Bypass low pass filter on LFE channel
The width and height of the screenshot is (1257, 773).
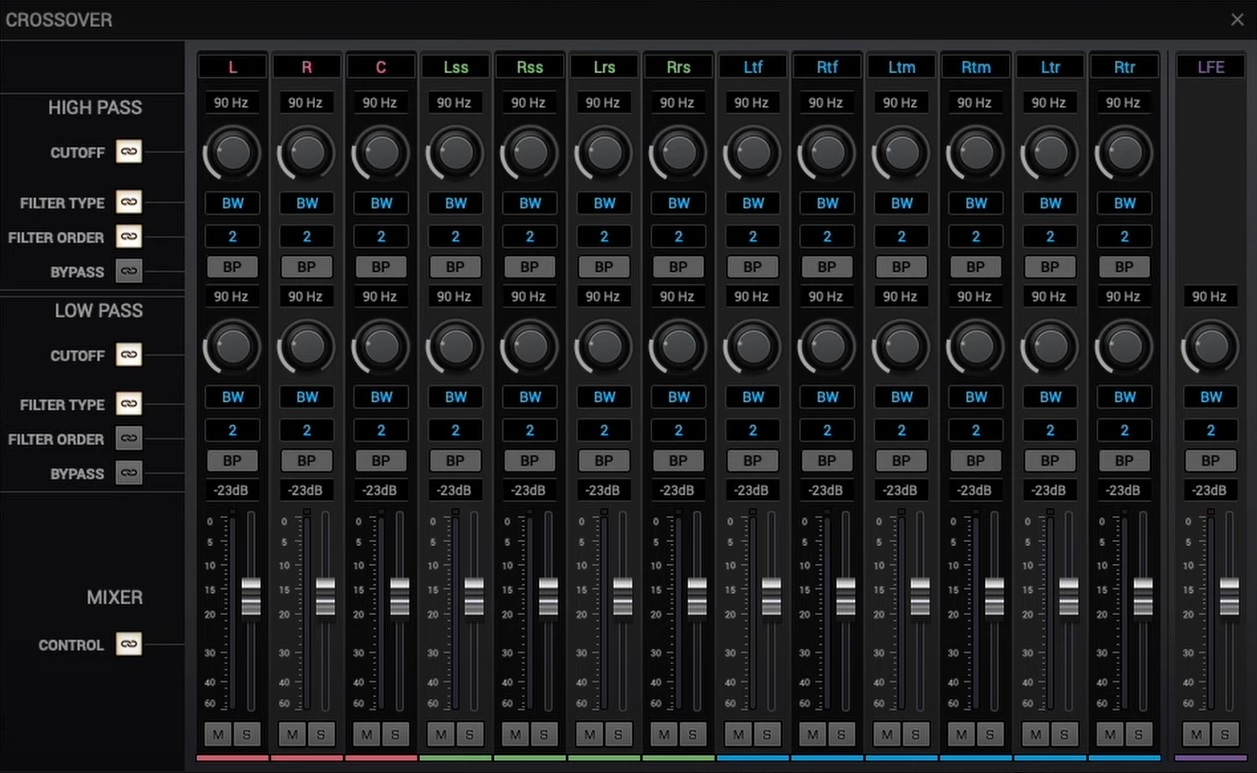click(x=1211, y=461)
